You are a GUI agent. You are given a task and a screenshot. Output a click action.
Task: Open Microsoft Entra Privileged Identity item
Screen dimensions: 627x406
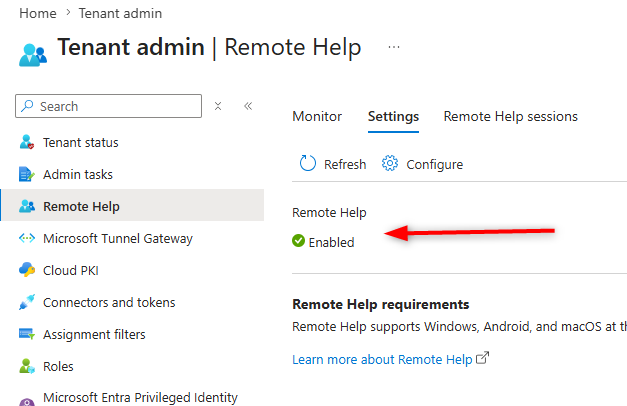coord(140,398)
